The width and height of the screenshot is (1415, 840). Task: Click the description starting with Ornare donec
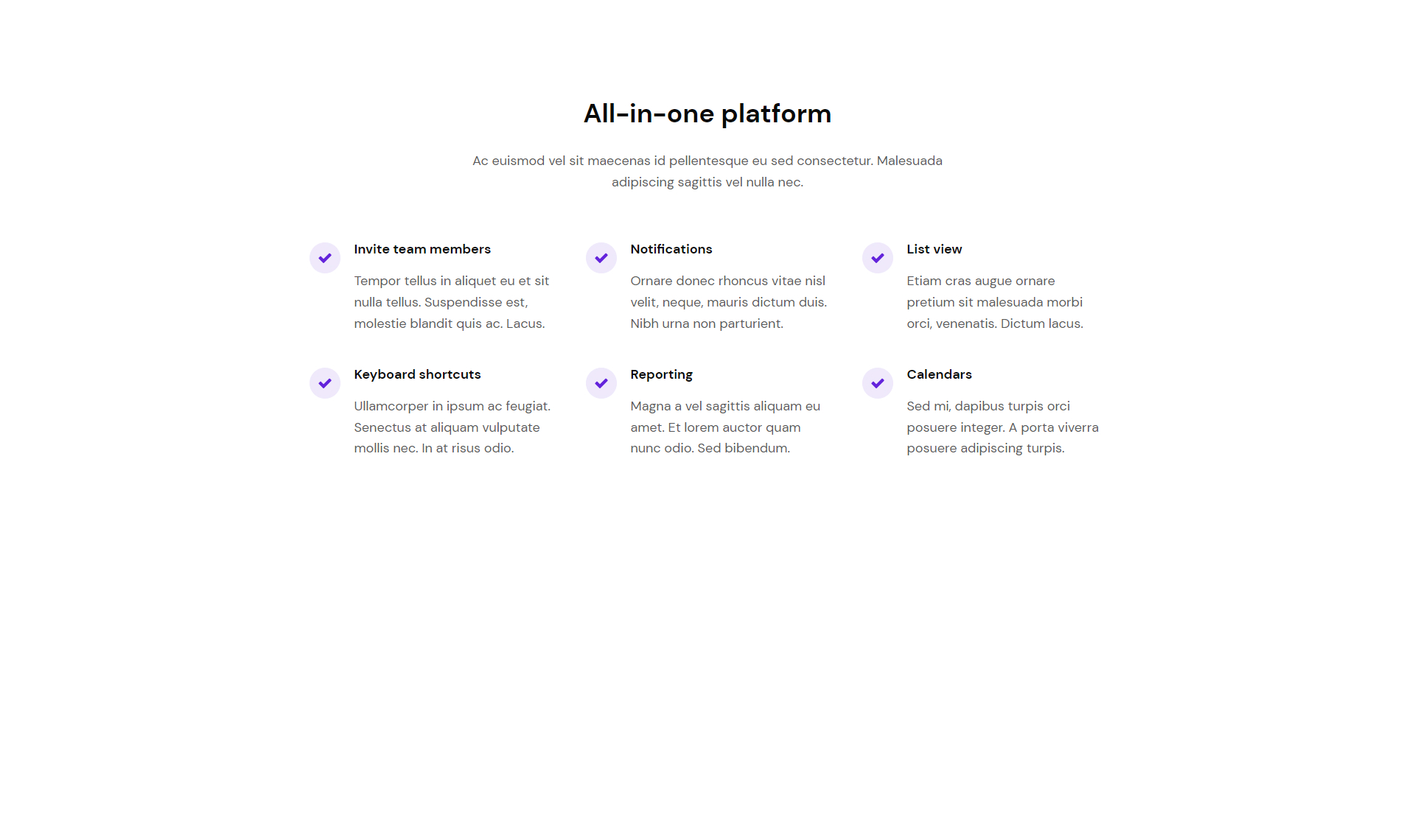[729, 302]
